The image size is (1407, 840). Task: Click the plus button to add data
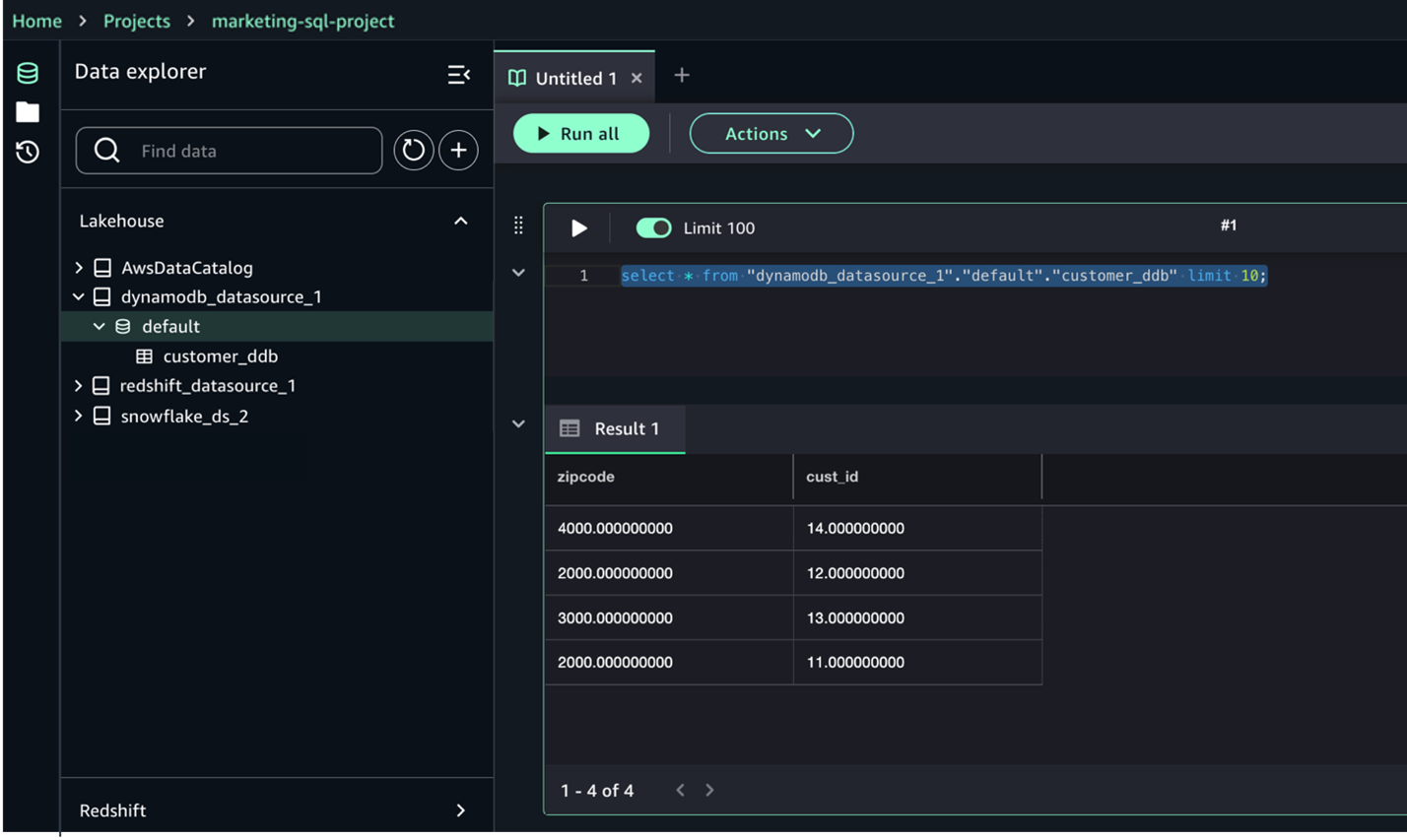pos(458,151)
